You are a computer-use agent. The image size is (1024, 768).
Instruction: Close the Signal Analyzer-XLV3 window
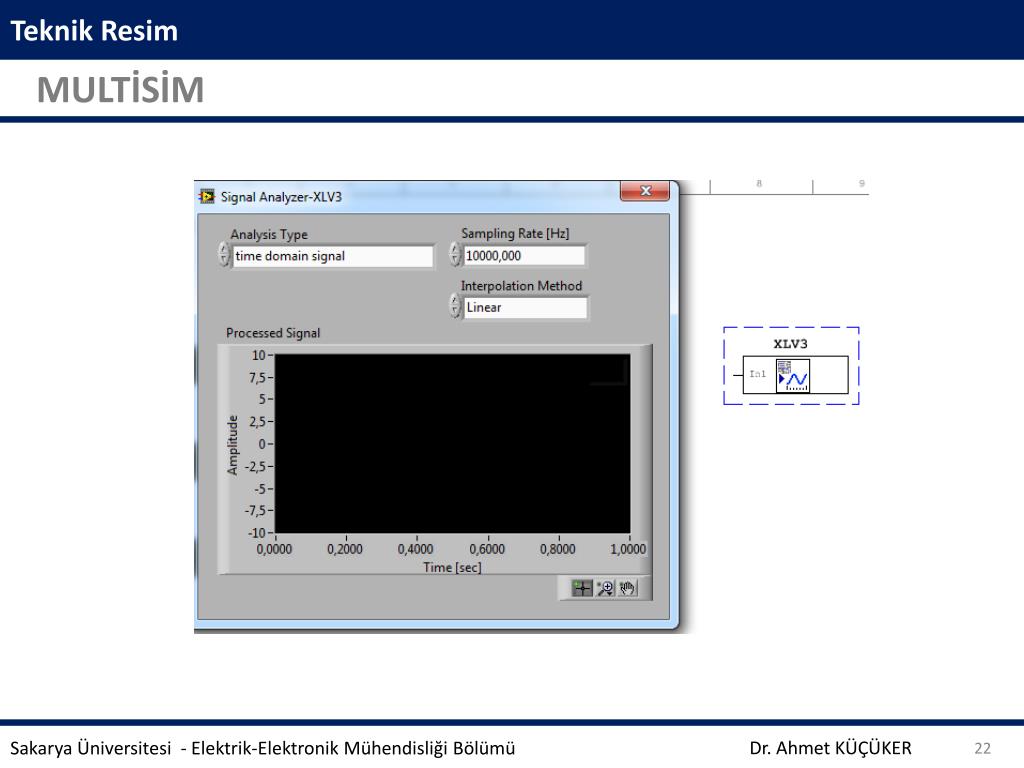point(645,191)
